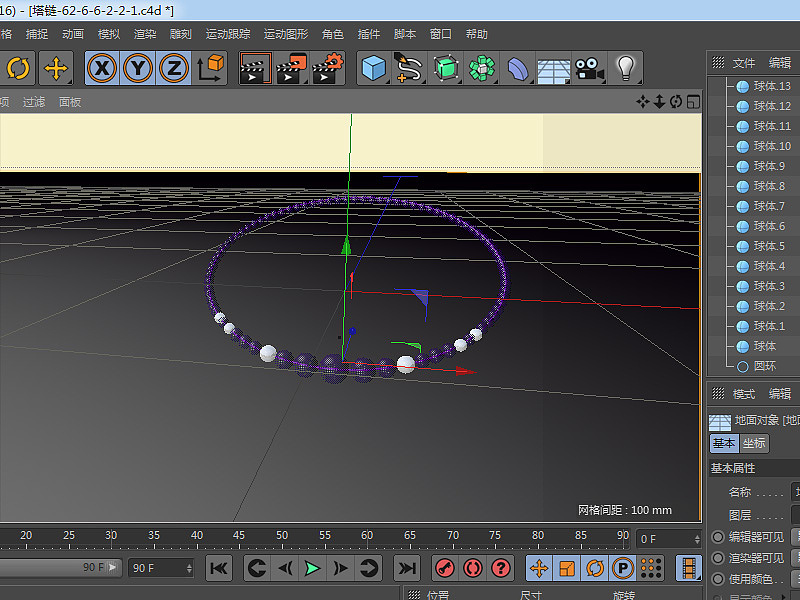800x600 pixels.
Task: Adjust the 90 F end frame stepper
Action: pyautogui.click(x=189, y=568)
